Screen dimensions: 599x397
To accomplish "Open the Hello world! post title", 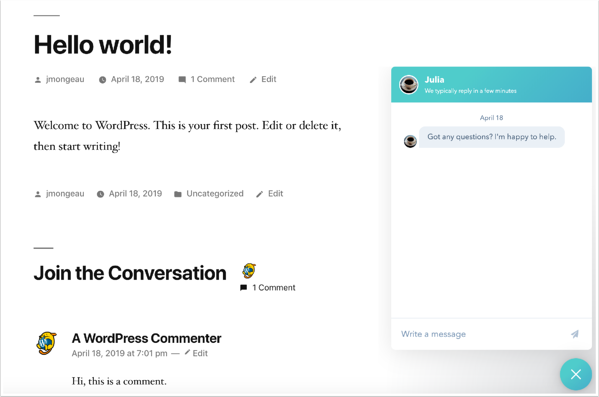I will click(103, 45).
